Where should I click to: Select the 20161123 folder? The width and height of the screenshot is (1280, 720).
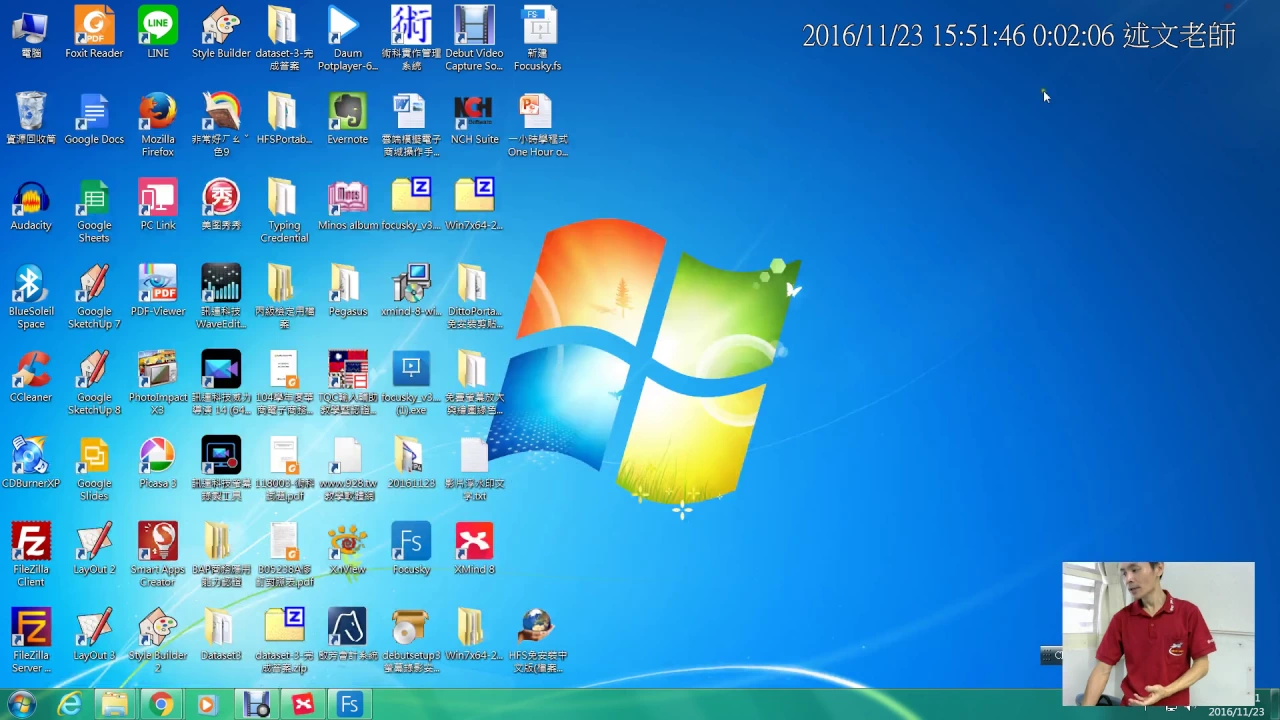tap(411, 462)
